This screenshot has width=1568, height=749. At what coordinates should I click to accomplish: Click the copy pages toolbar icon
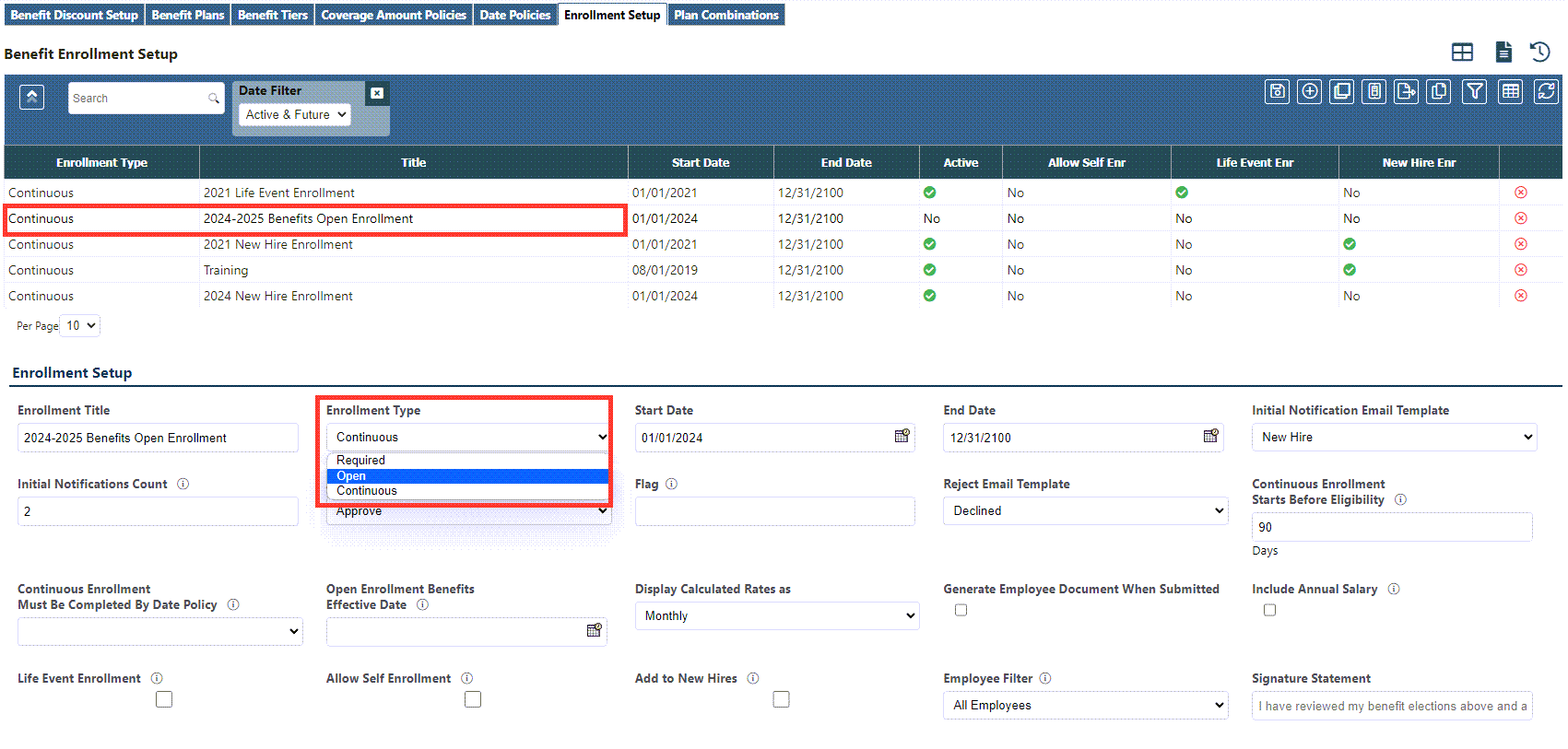click(x=1438, y=91)
